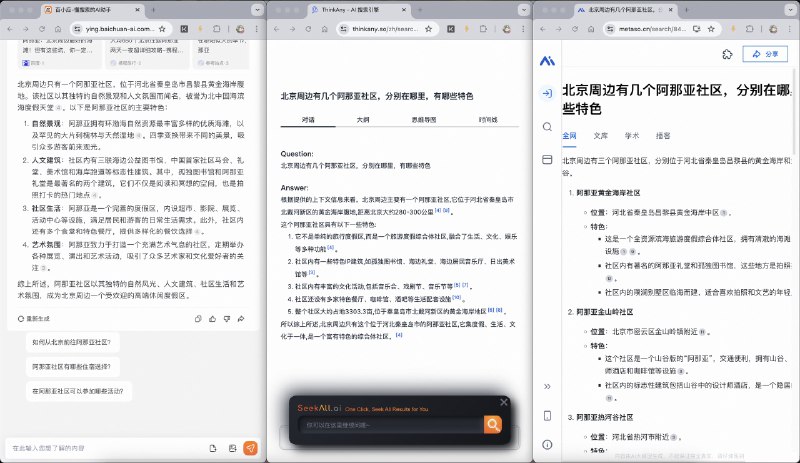Viewport: 800px width, 463px height.
Task: Bookmark the ThinkAny page with the star
Action: pos(429,29)
